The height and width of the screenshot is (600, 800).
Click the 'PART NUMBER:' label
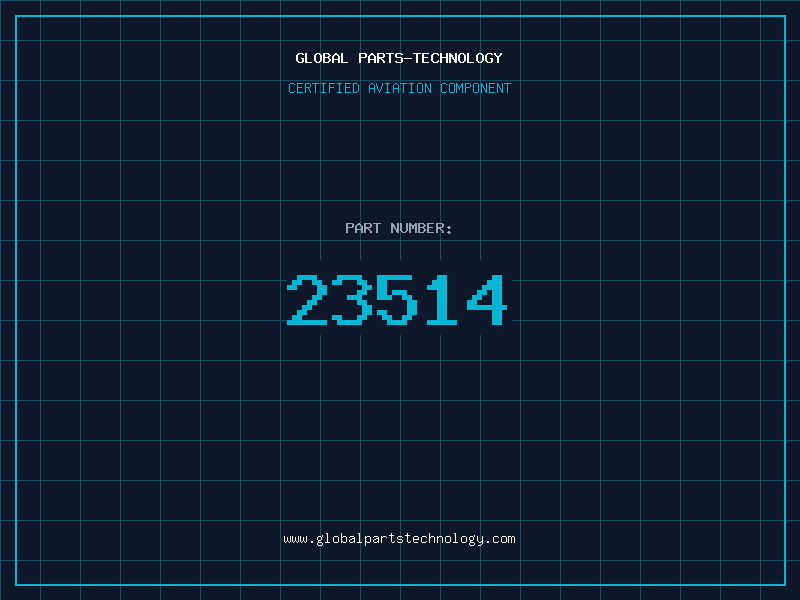(x=399, y=228)
